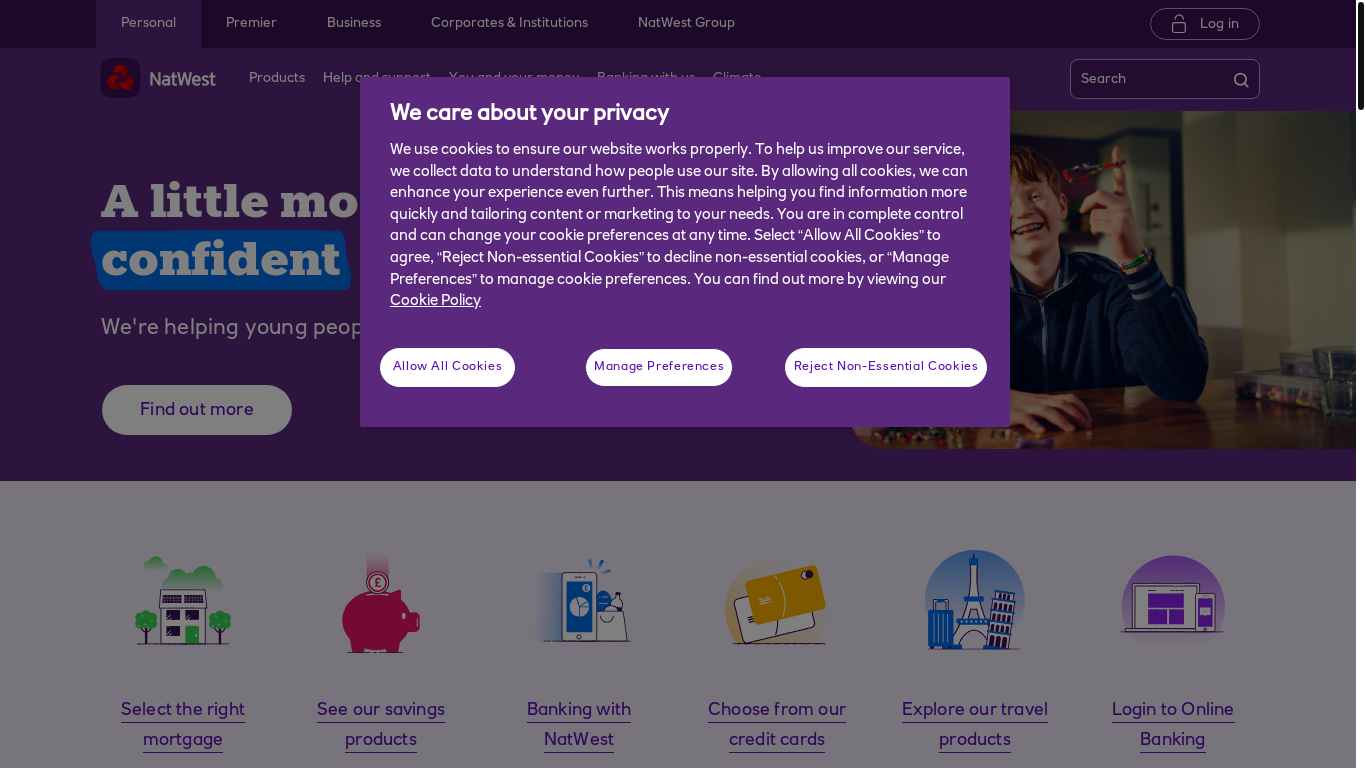1366x768 pixels.
Task: Click the NatWest logo icon
Action: click(120, 78)
